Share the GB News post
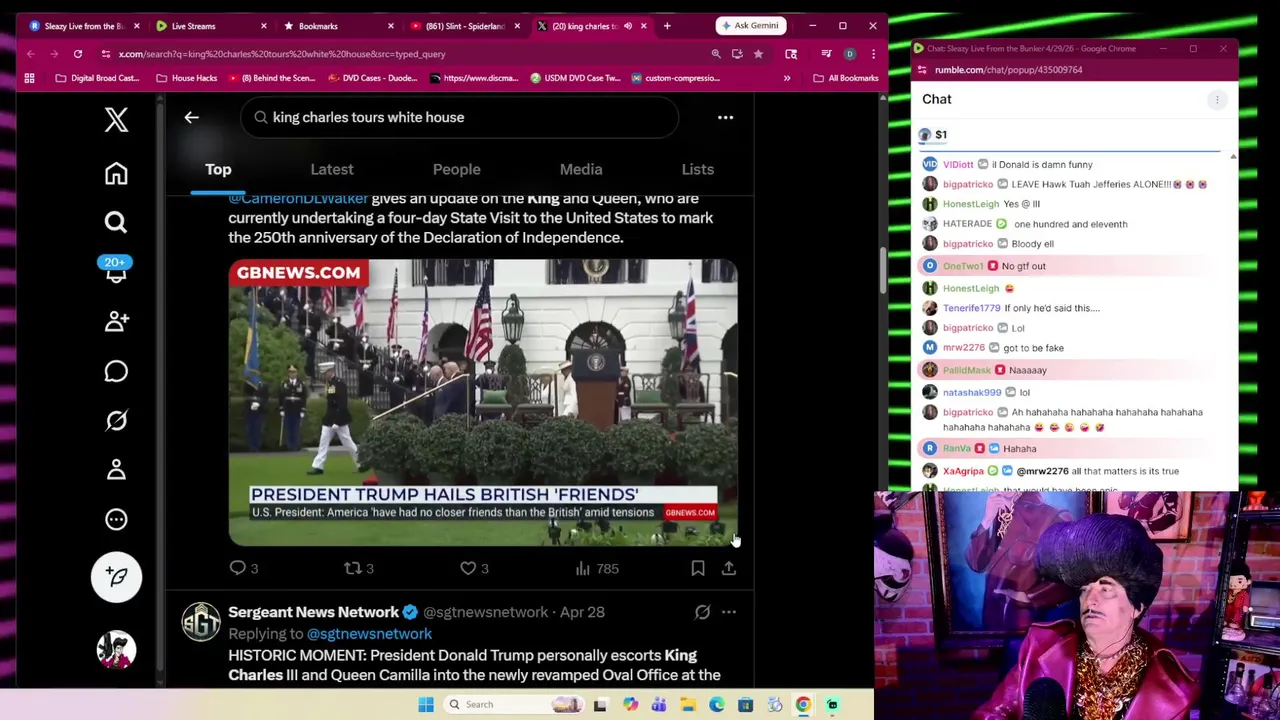1280x720 pixels. pyautogui.click(x=729, y=568)
